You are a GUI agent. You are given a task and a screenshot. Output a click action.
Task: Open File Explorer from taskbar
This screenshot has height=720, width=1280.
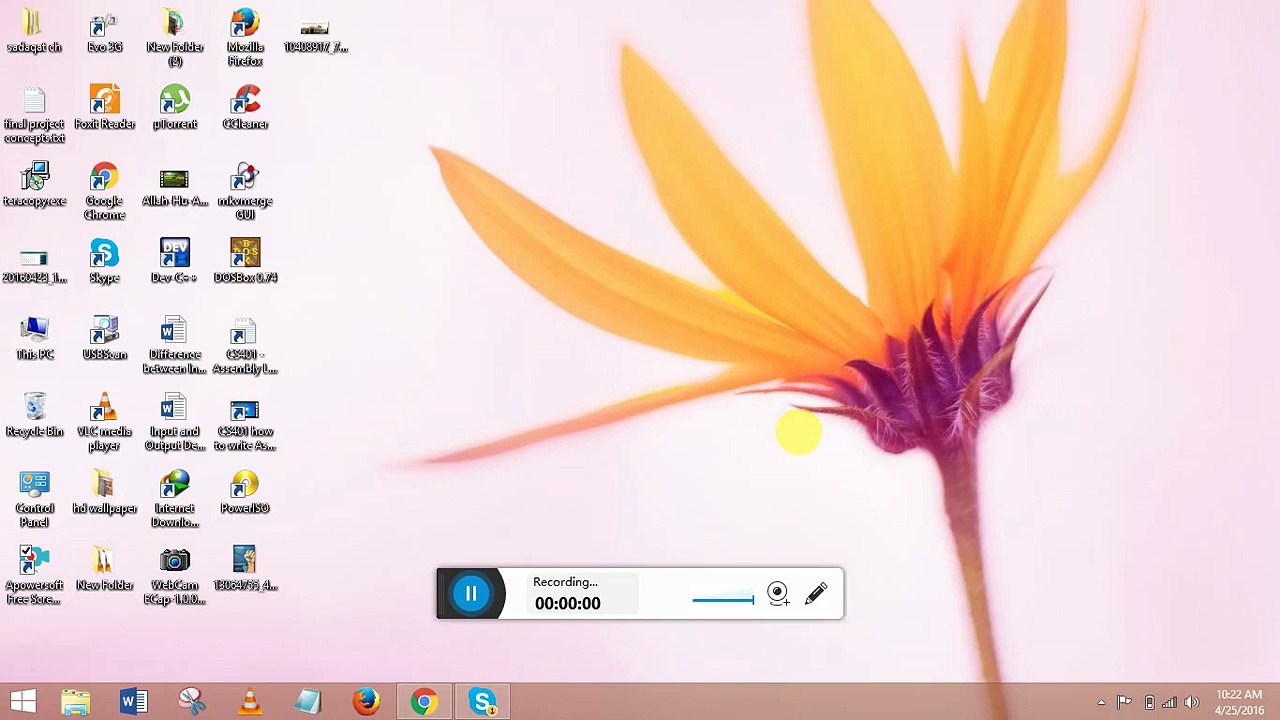coord(75,702)
